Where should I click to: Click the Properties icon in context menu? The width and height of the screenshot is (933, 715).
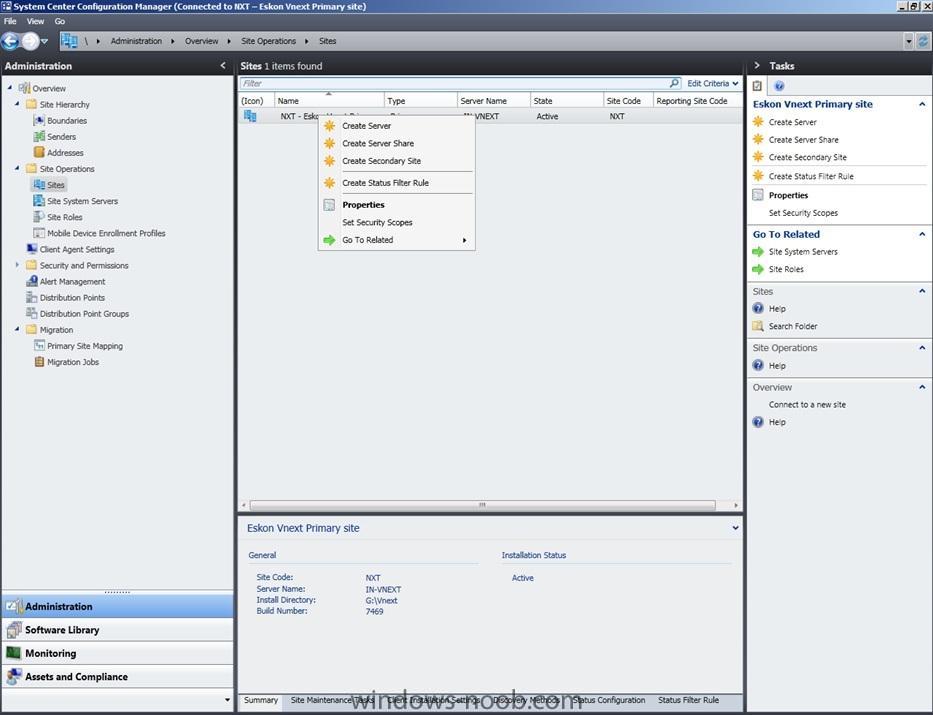click(329, 205)
